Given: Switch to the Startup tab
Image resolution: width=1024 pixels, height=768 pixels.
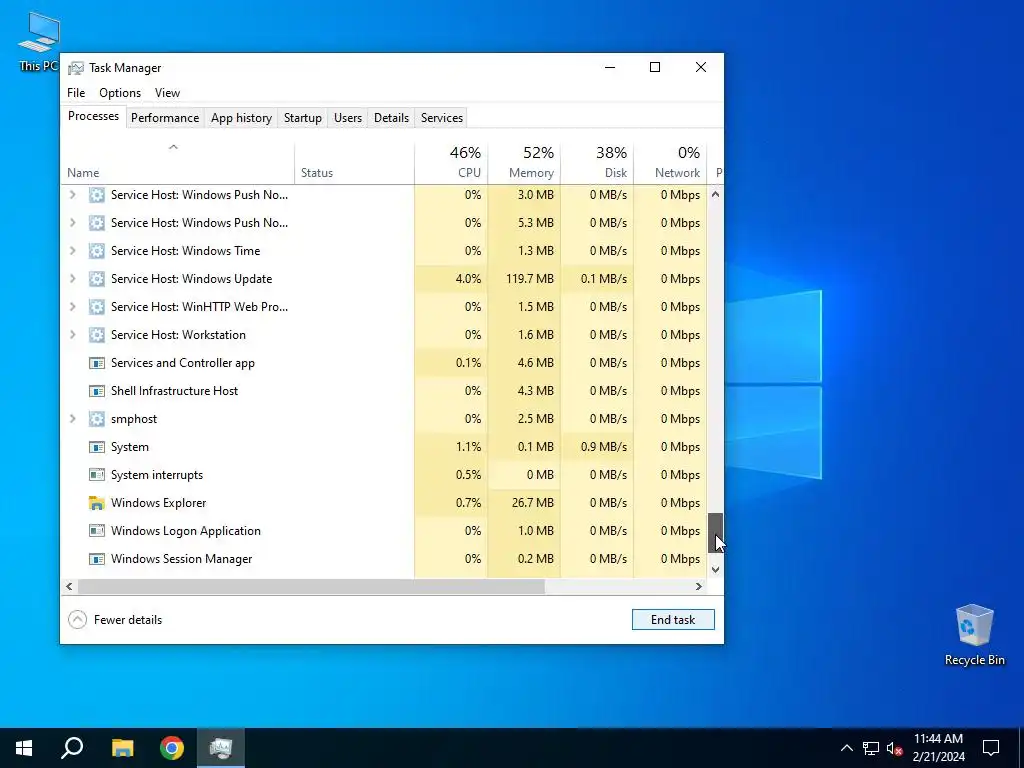Looking at the screenshot, I should tap(302, 118).
